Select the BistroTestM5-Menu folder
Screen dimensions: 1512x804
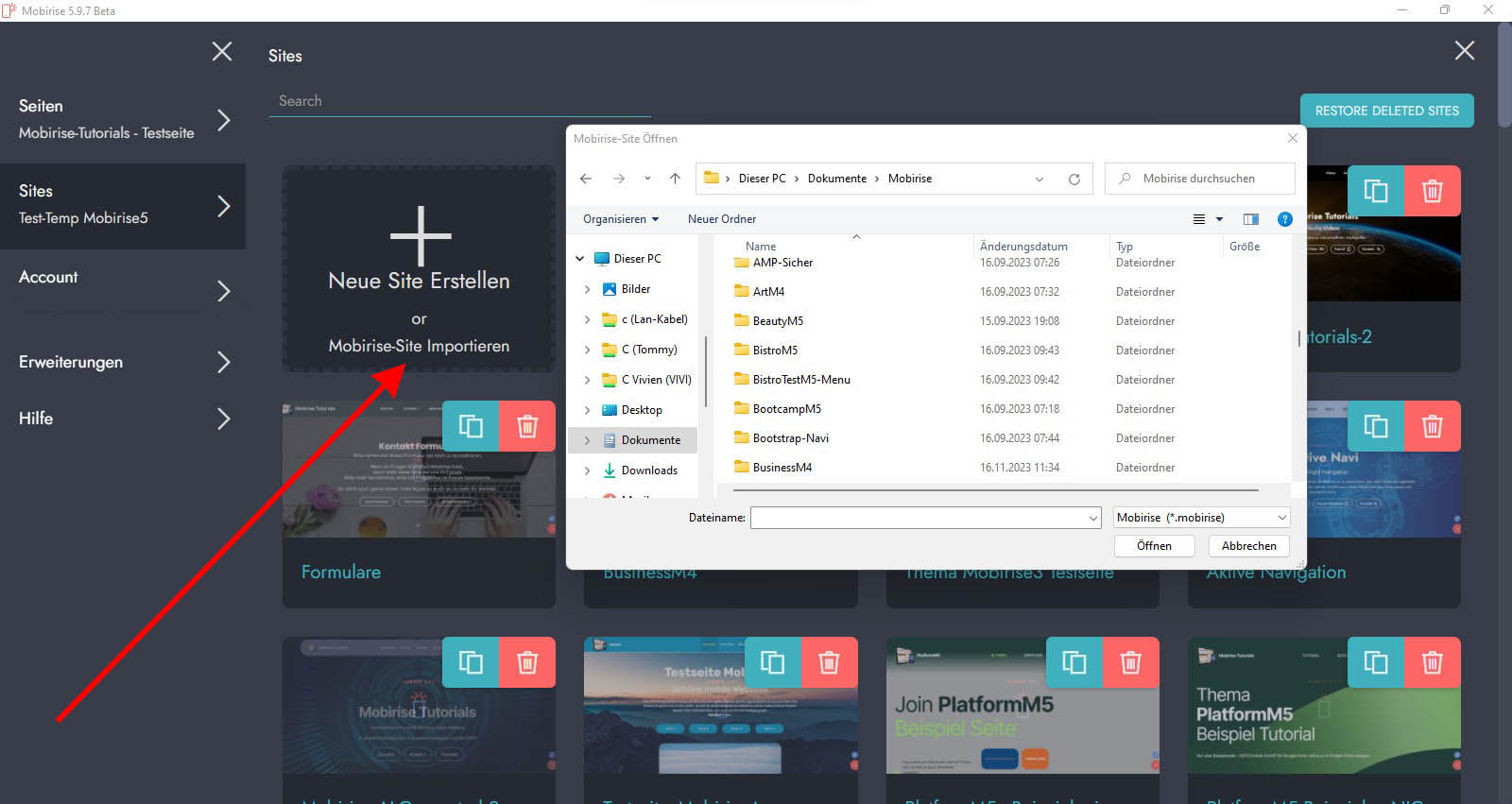click(x=801, y=380)
